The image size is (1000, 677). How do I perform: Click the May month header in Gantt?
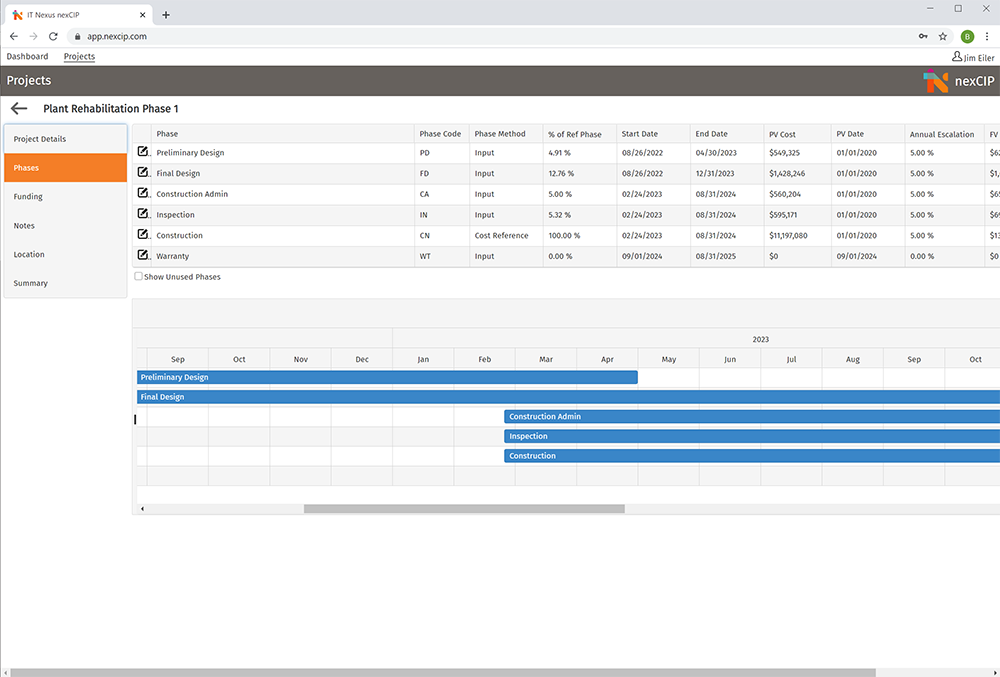click(668, 359)
